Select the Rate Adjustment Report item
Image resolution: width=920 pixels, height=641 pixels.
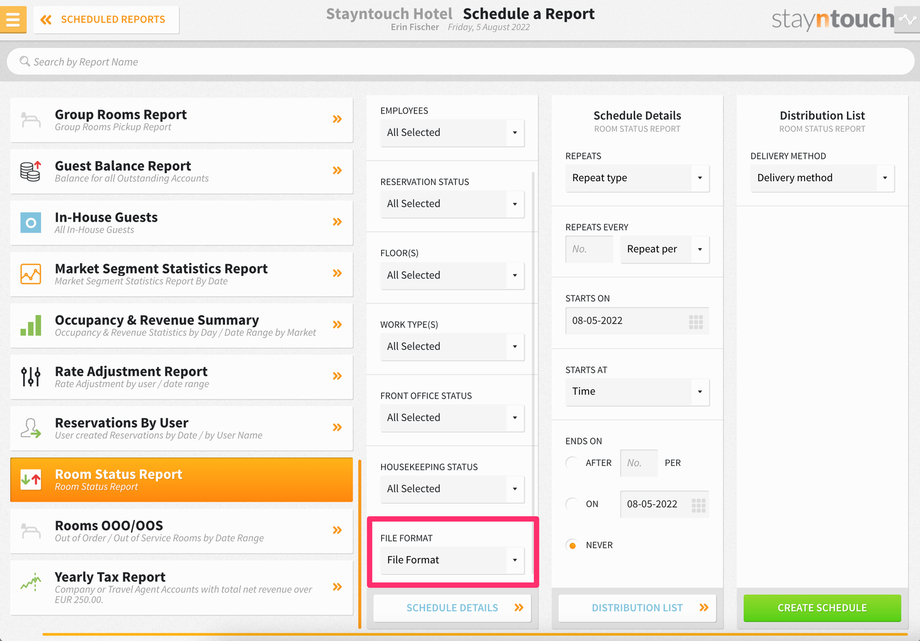point(181,377)
